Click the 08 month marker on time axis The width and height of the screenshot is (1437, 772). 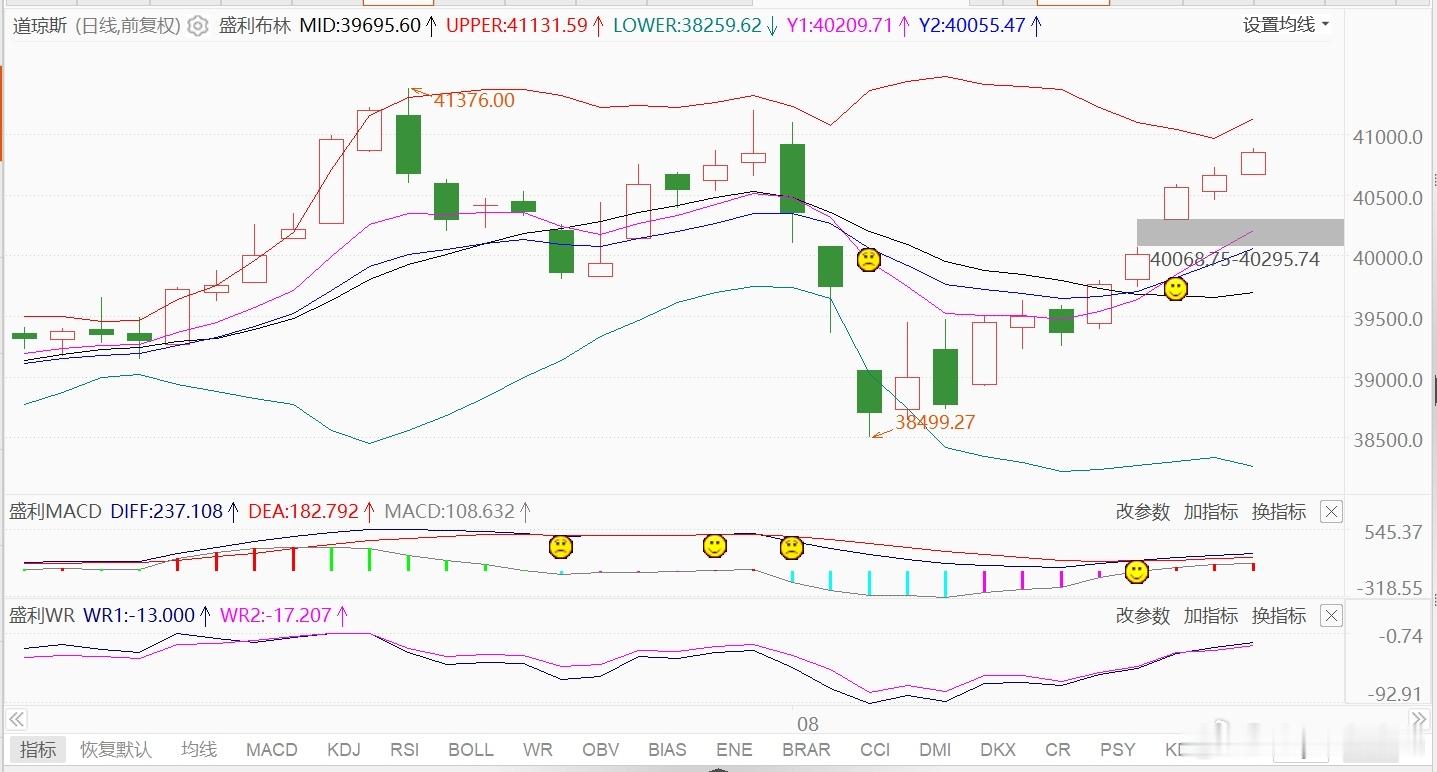click(807, 724)
